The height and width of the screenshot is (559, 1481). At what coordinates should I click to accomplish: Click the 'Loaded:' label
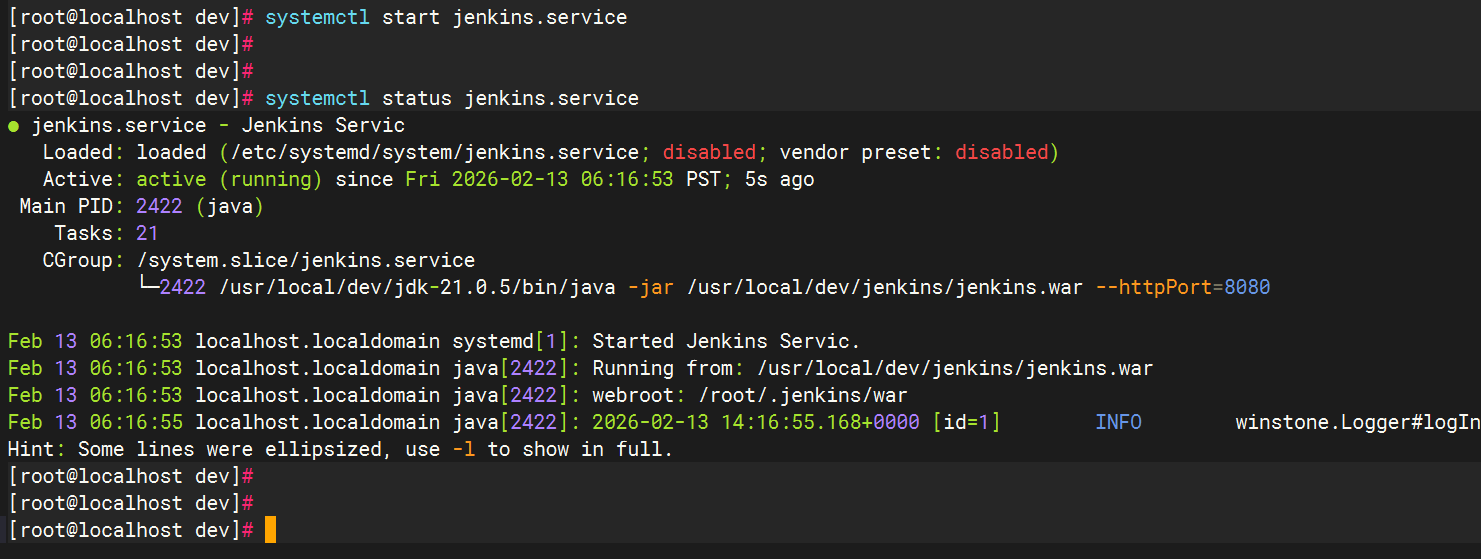[x=83, y=152]
